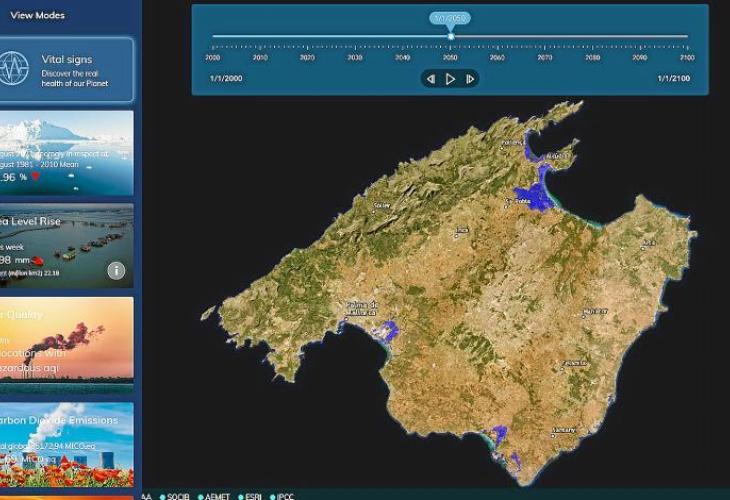730x500 pixels.
Task: Open the info icon on Sea Level Rise
Action: pos(116,270)
